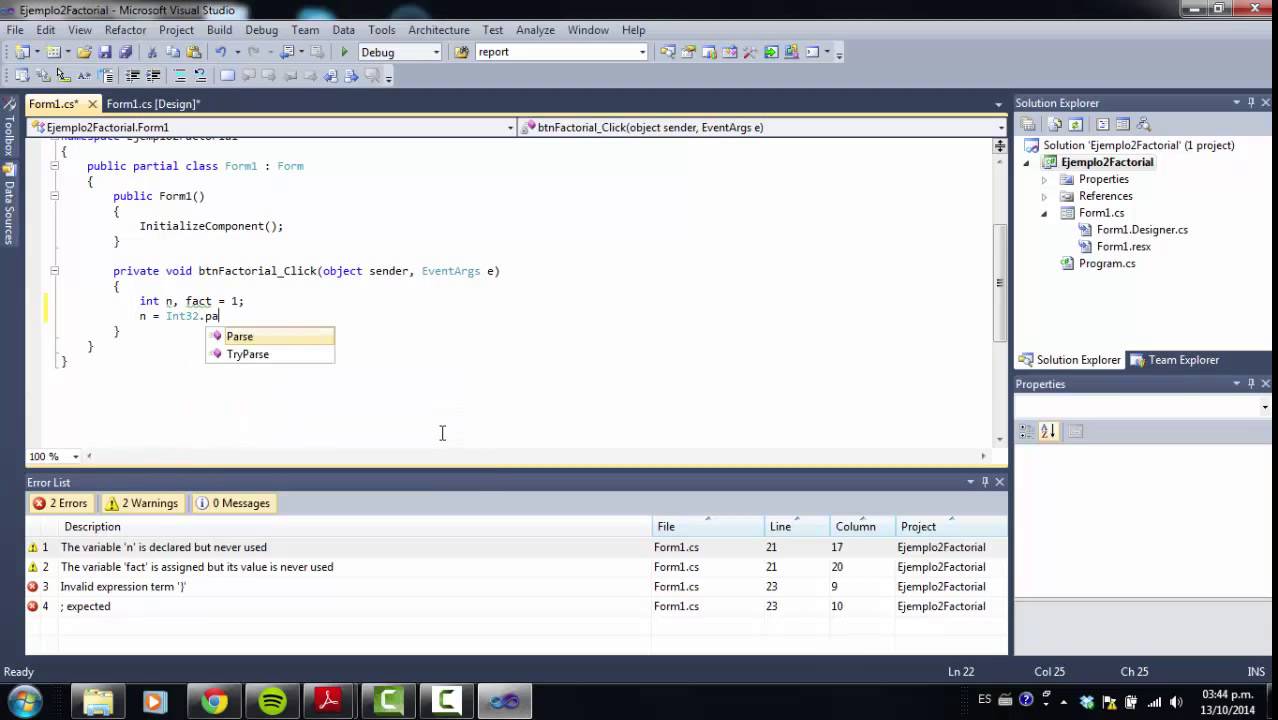Open the Architecture menu
This screenshot has width=1278, height=720.
click(438, 30)
